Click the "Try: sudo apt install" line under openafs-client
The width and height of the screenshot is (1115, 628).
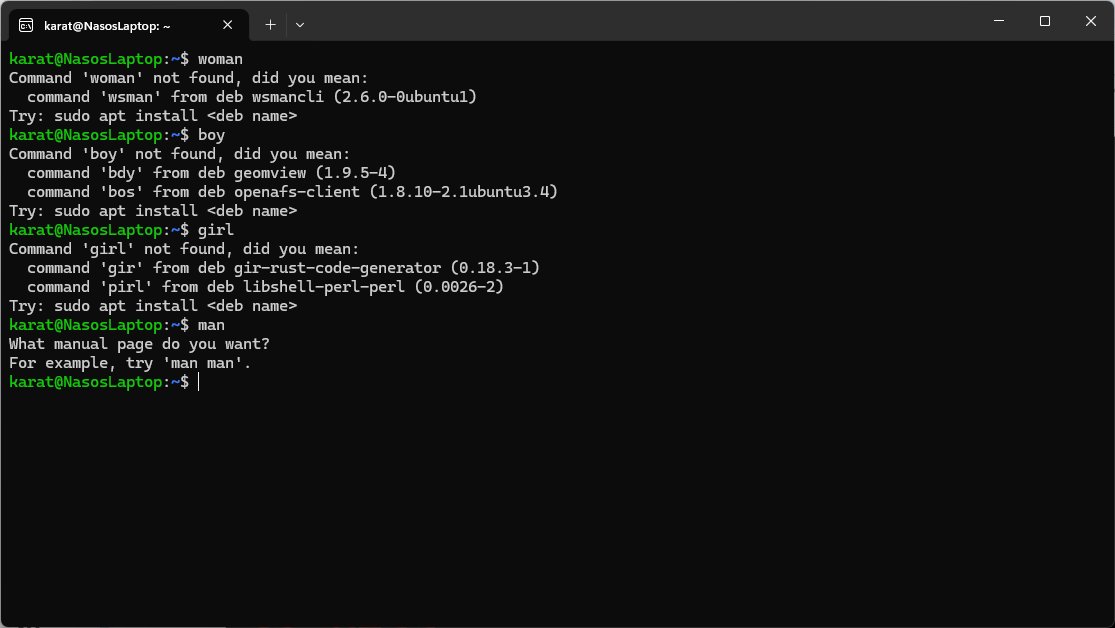pos(153,211)
